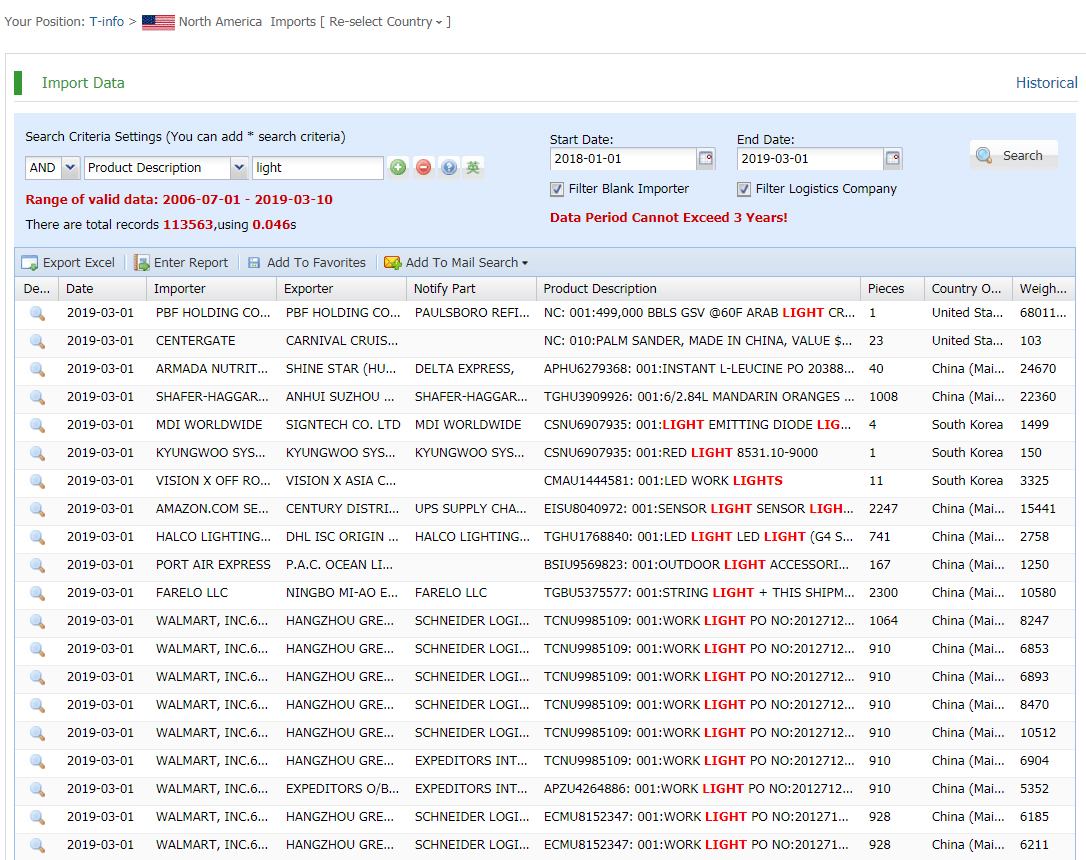1086x860 pixels.
Task: Click the US flag icon in breadcrumb
Action: tap(158, 22)
